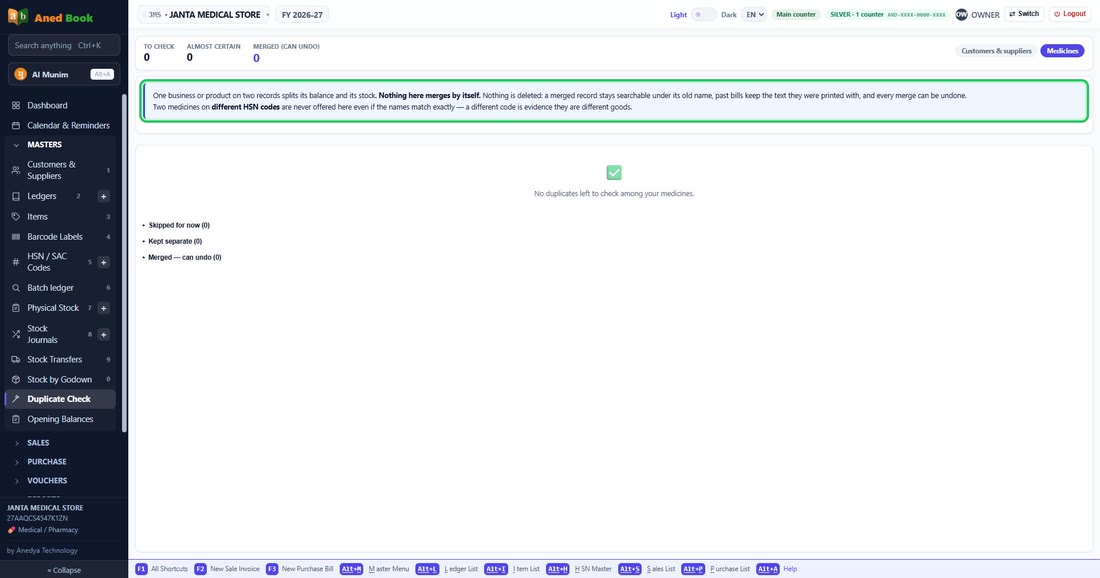Open the FY 2026-27 year selector
Screen dimensions: 1100x578
click(302, 14)
